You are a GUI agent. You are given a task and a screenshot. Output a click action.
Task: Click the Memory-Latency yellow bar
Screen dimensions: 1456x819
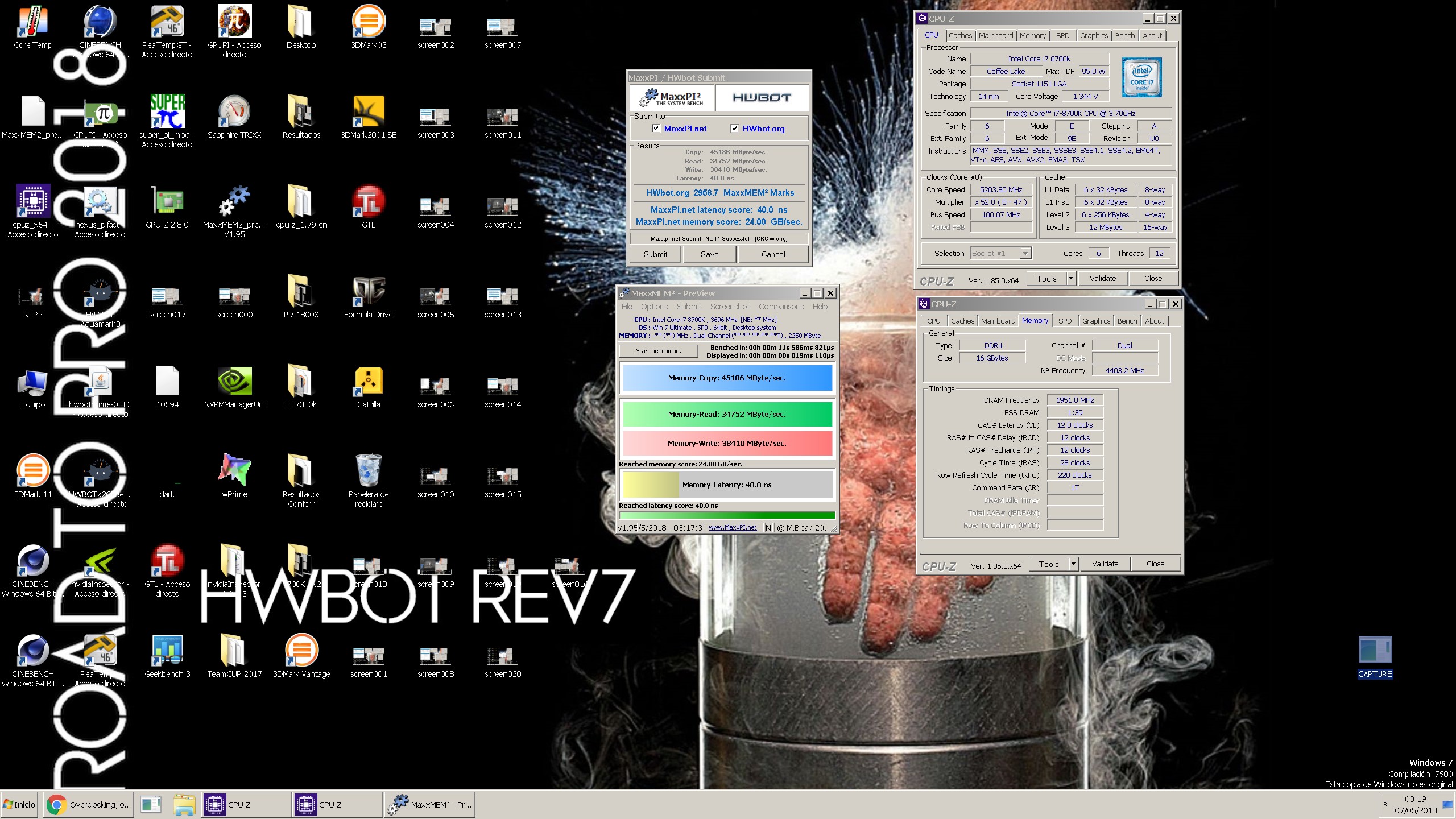[727, 485]
